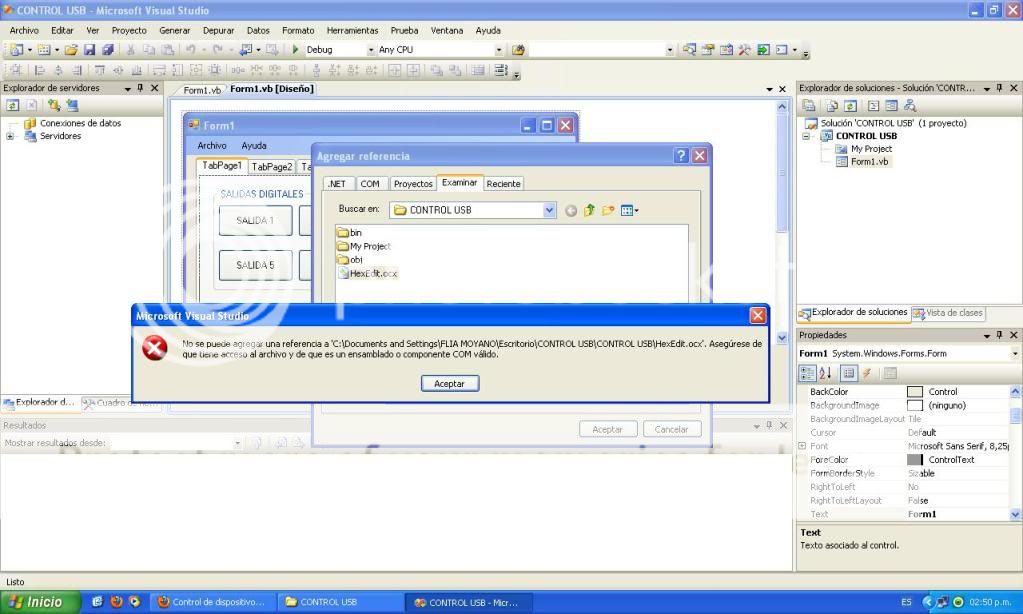Select Form1.vb in the solution explorer
1023x614 pixels.
click(x=869, y=162)
